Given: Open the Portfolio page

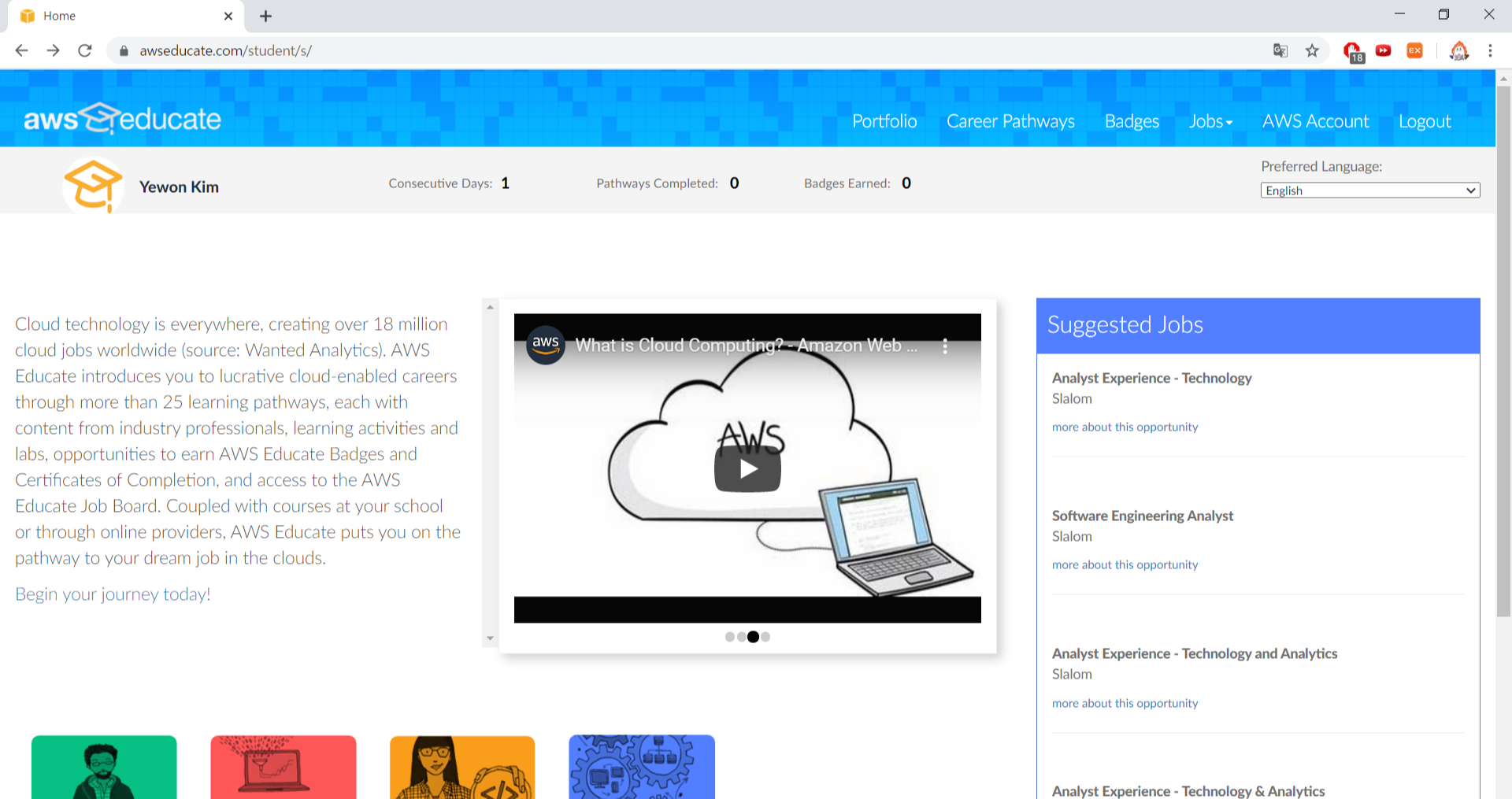Looking at the screenshot, I should (884, 121).
